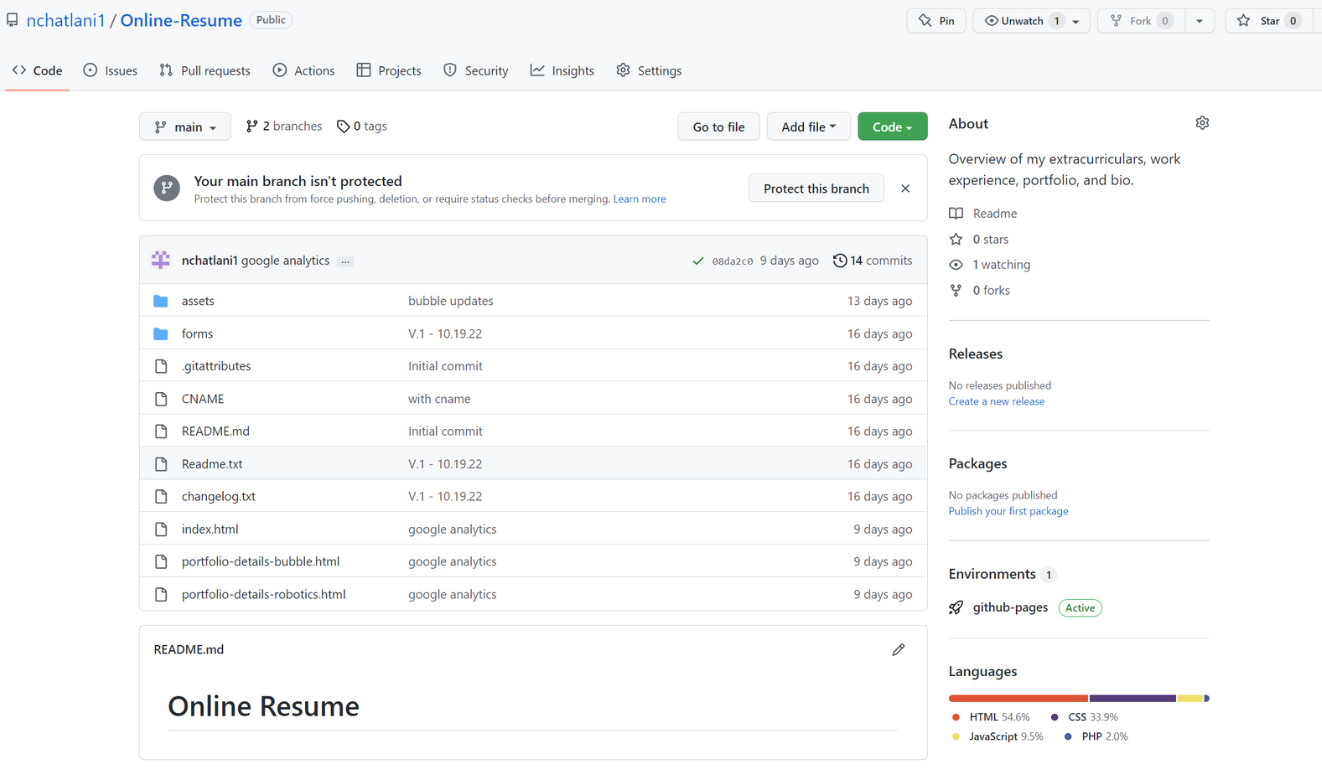The image size is (1322, 780).
Task: Open the Add file dropdown
Action: [x=808, y=127]
